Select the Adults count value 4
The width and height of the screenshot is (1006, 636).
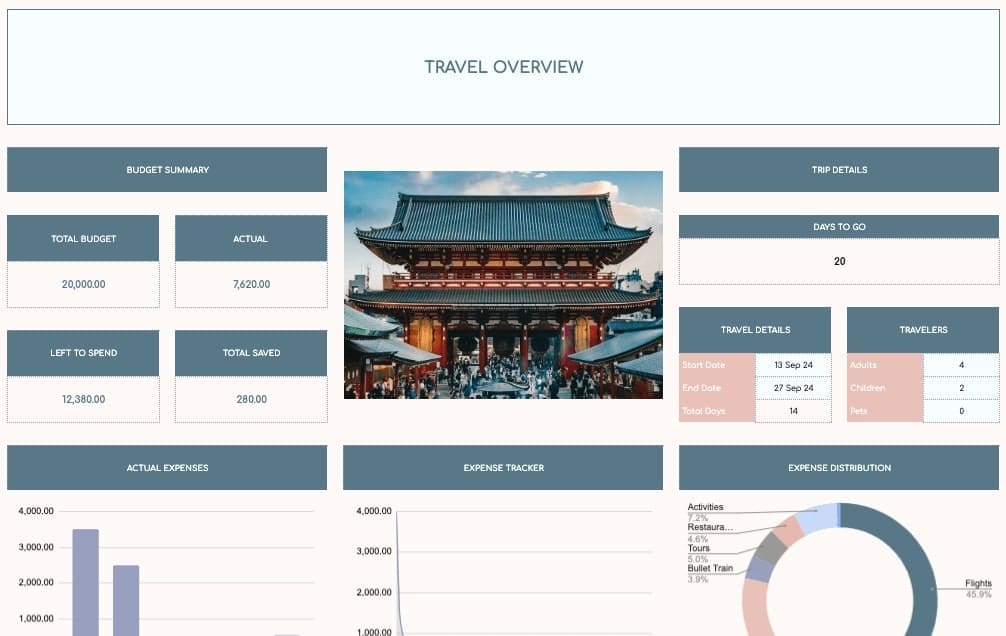[961, 365]
